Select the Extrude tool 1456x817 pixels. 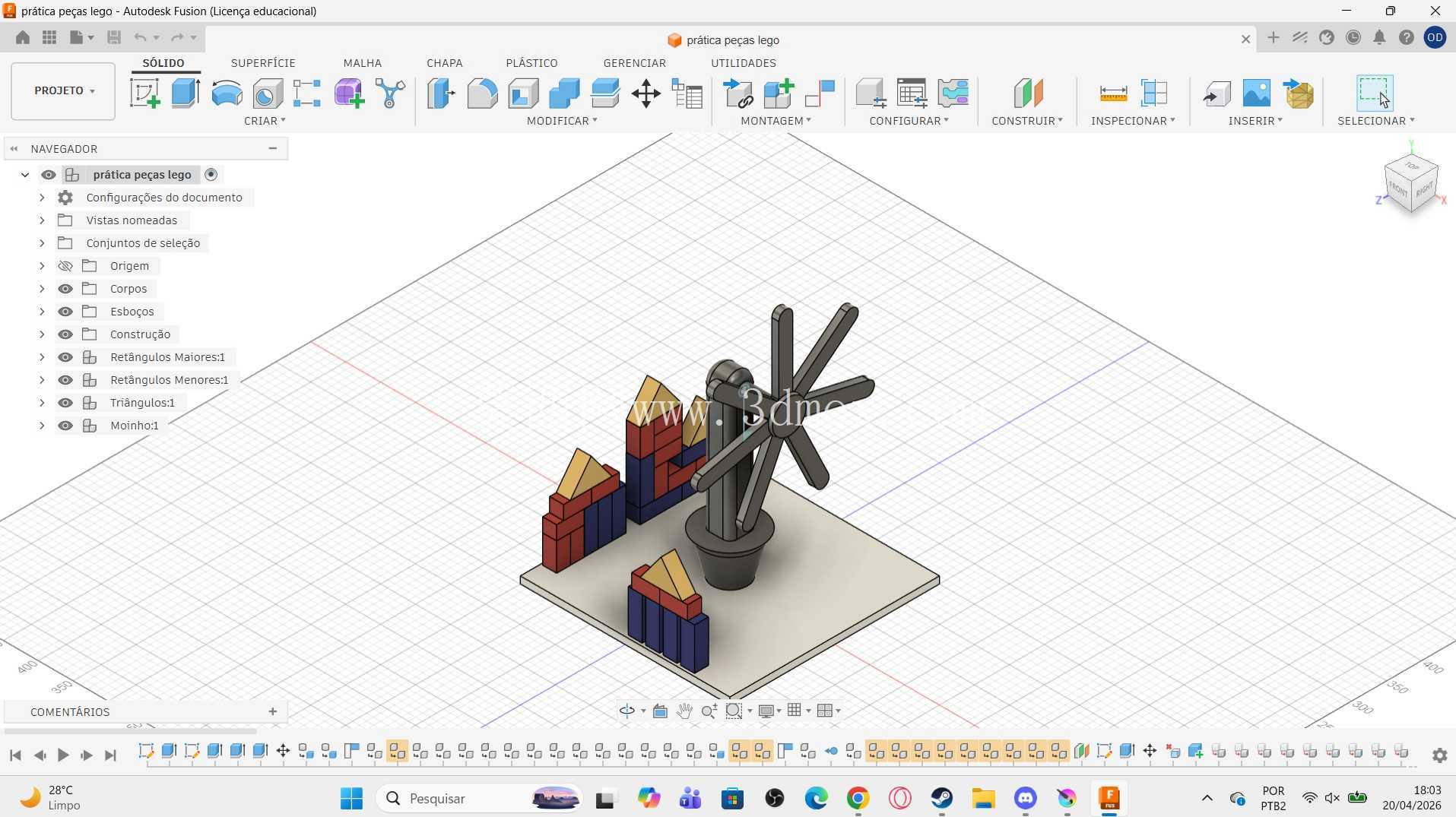[x=185, y=93]
